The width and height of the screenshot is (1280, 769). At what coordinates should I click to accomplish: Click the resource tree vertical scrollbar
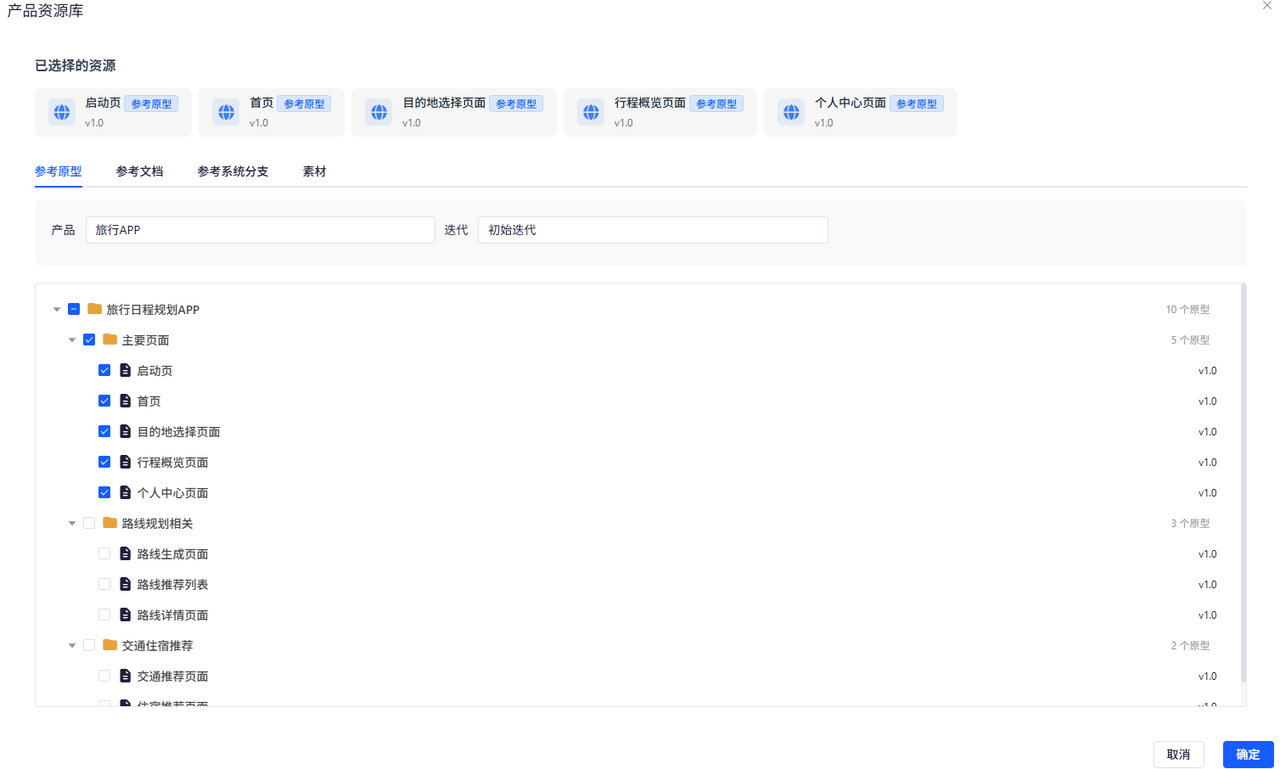(x=1243, y=483)
